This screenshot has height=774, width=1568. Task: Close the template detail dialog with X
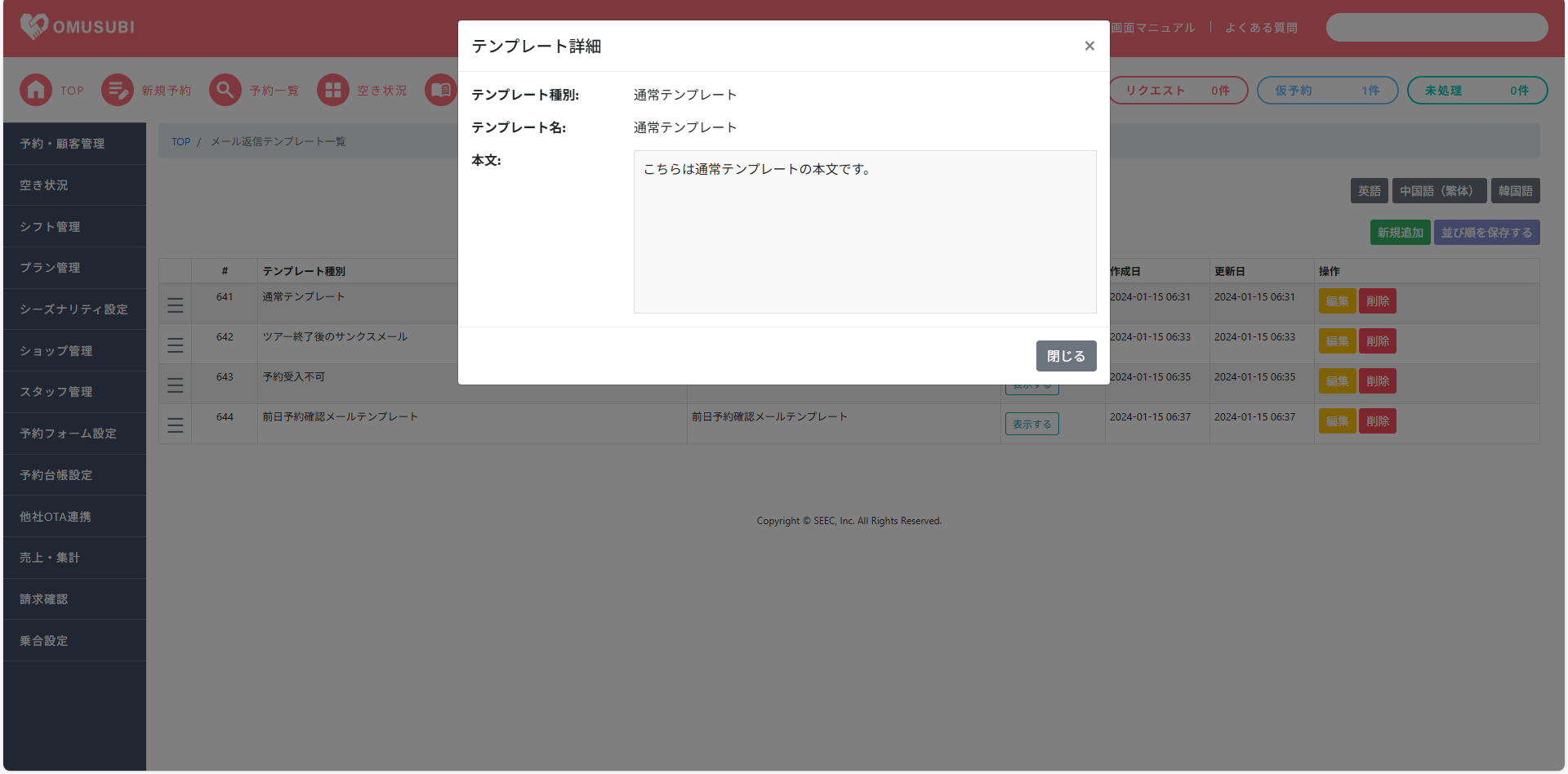1089,46
